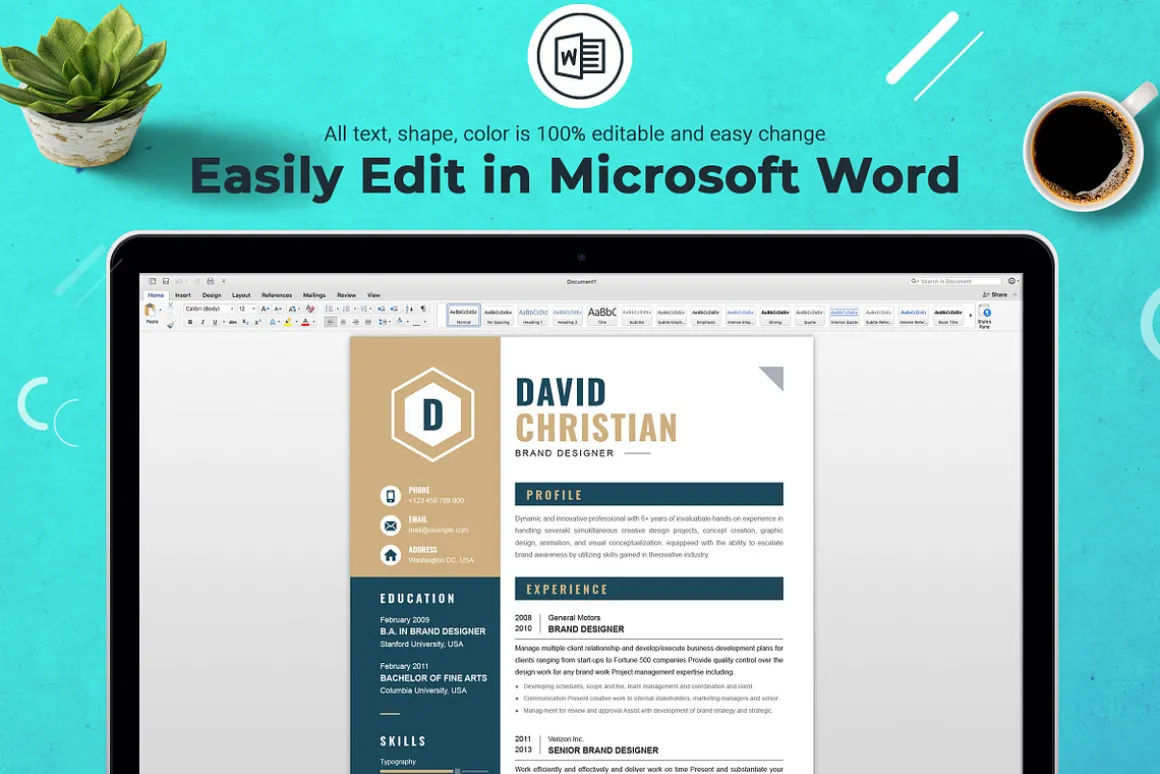Open the customize quick access toolbar dropdown
This screenshot has width=1160, height=774.
[223, 281]
